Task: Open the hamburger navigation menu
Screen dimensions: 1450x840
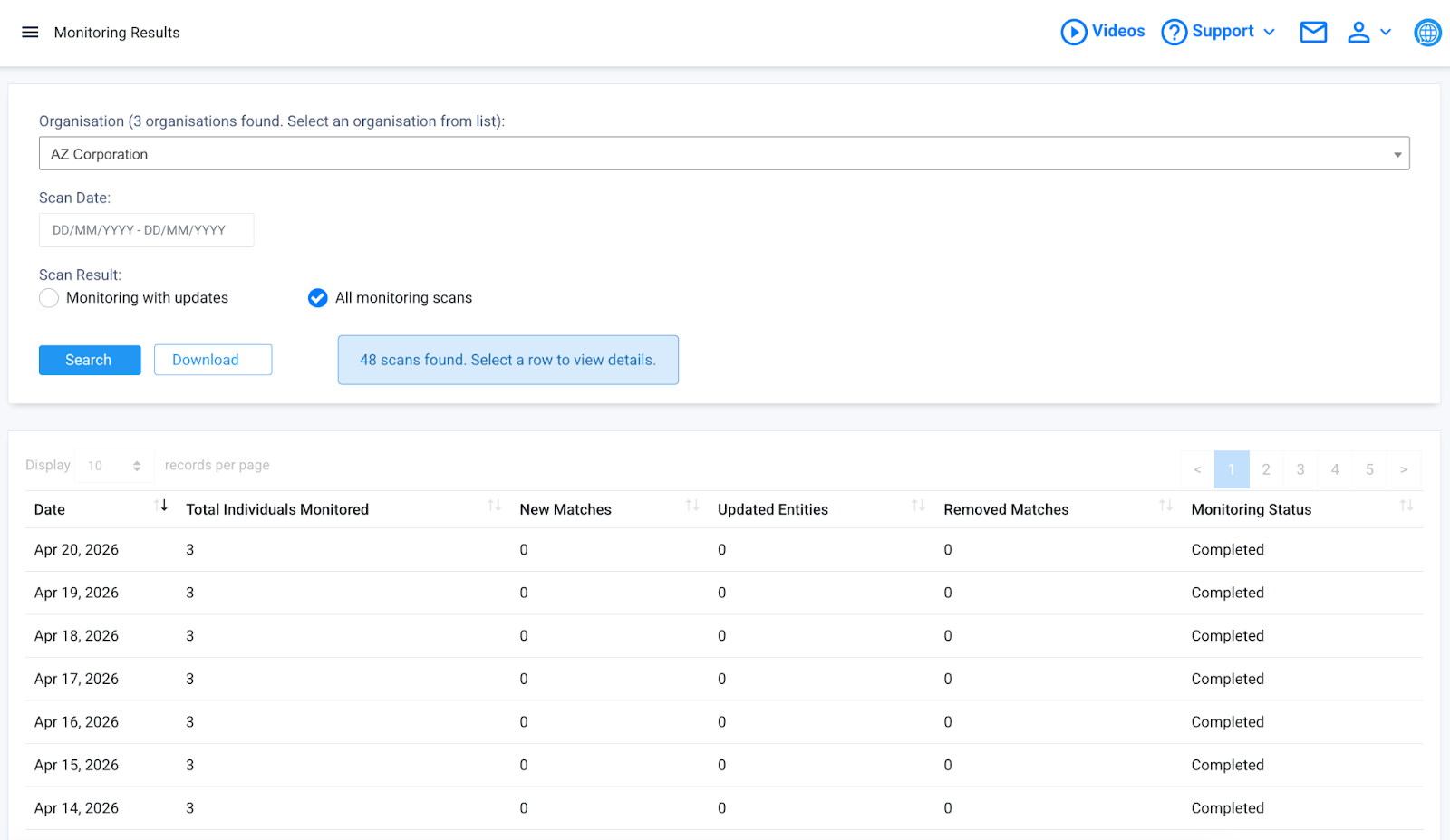Action: point(30,33)
